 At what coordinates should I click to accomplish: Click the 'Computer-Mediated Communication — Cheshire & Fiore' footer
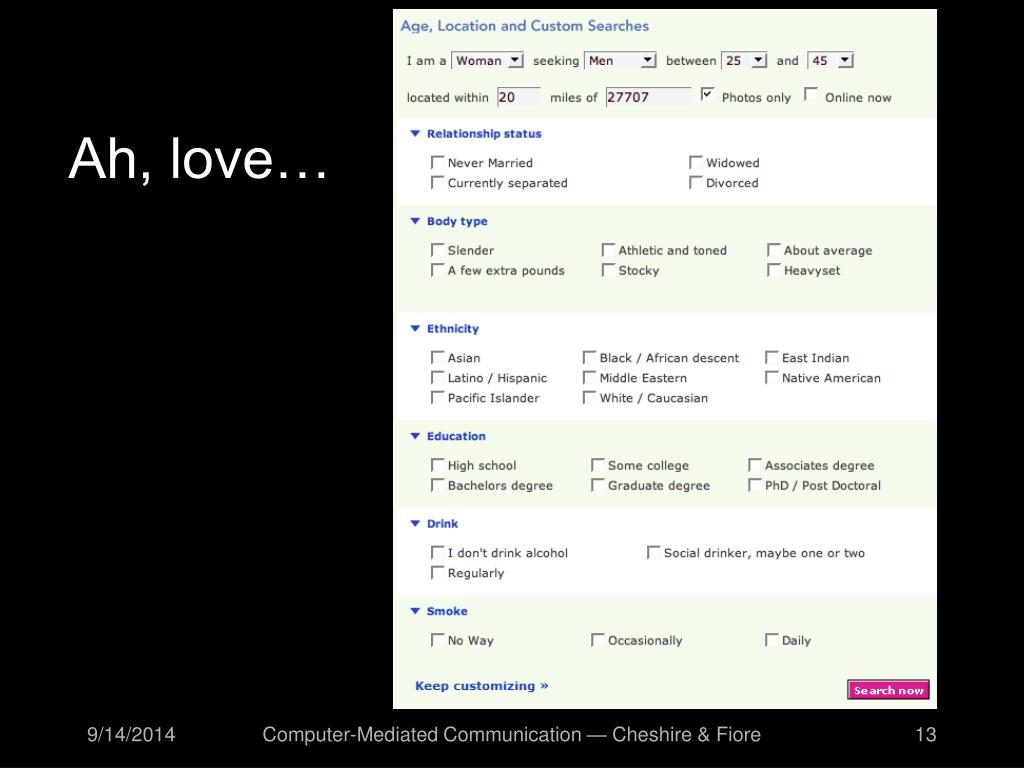[x=511, y=735]
